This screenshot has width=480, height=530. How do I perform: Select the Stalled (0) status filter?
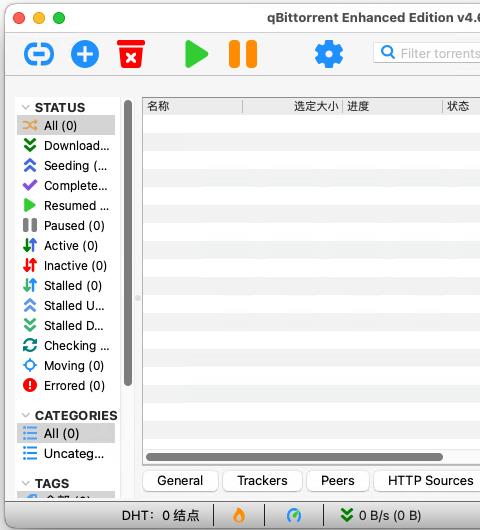coord(66,285)
